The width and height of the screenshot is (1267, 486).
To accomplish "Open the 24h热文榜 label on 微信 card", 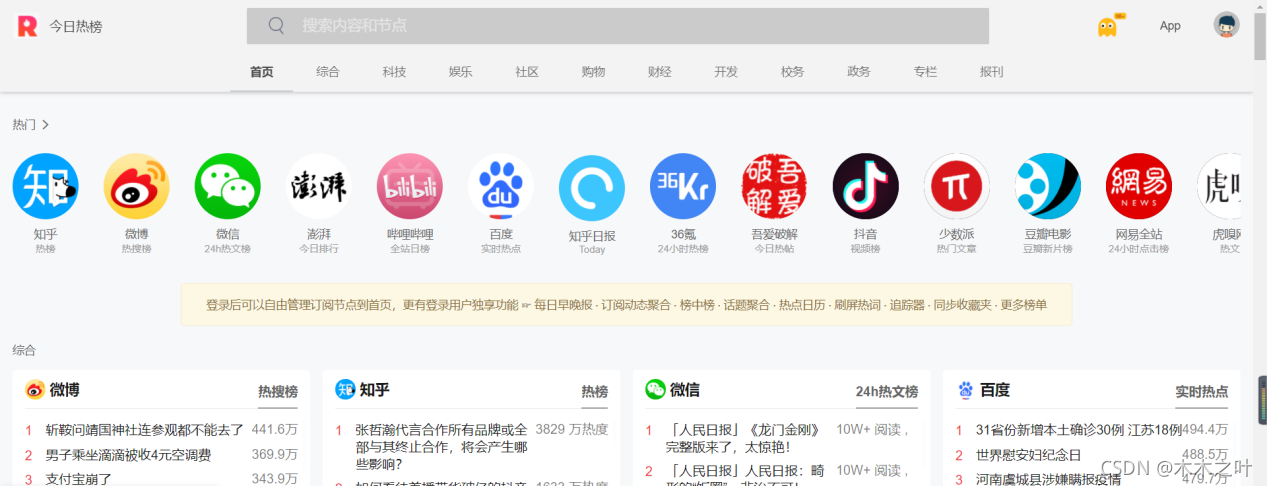I will [887, 392].
